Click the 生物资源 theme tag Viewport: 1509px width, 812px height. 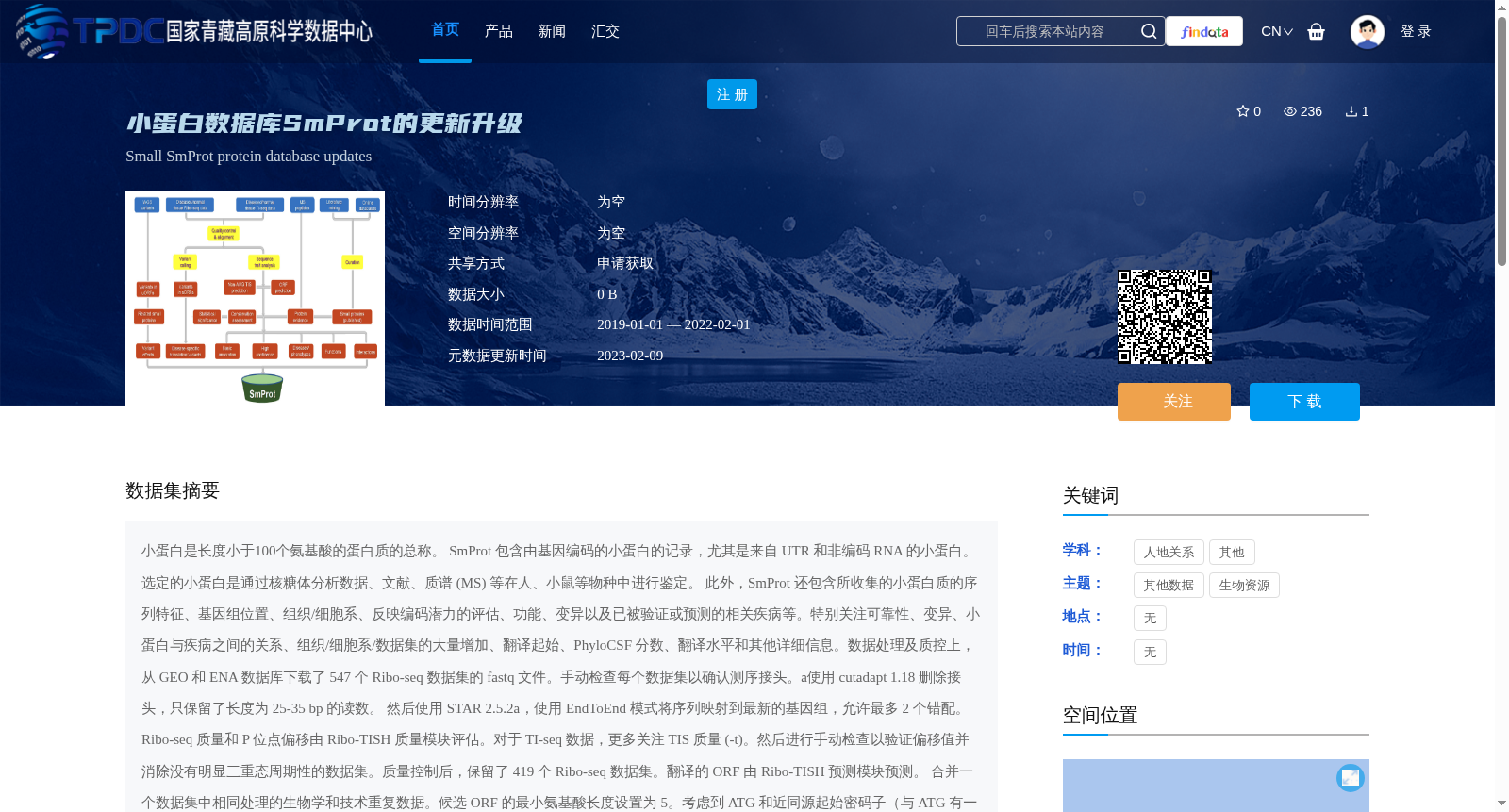pos(1244,585)
